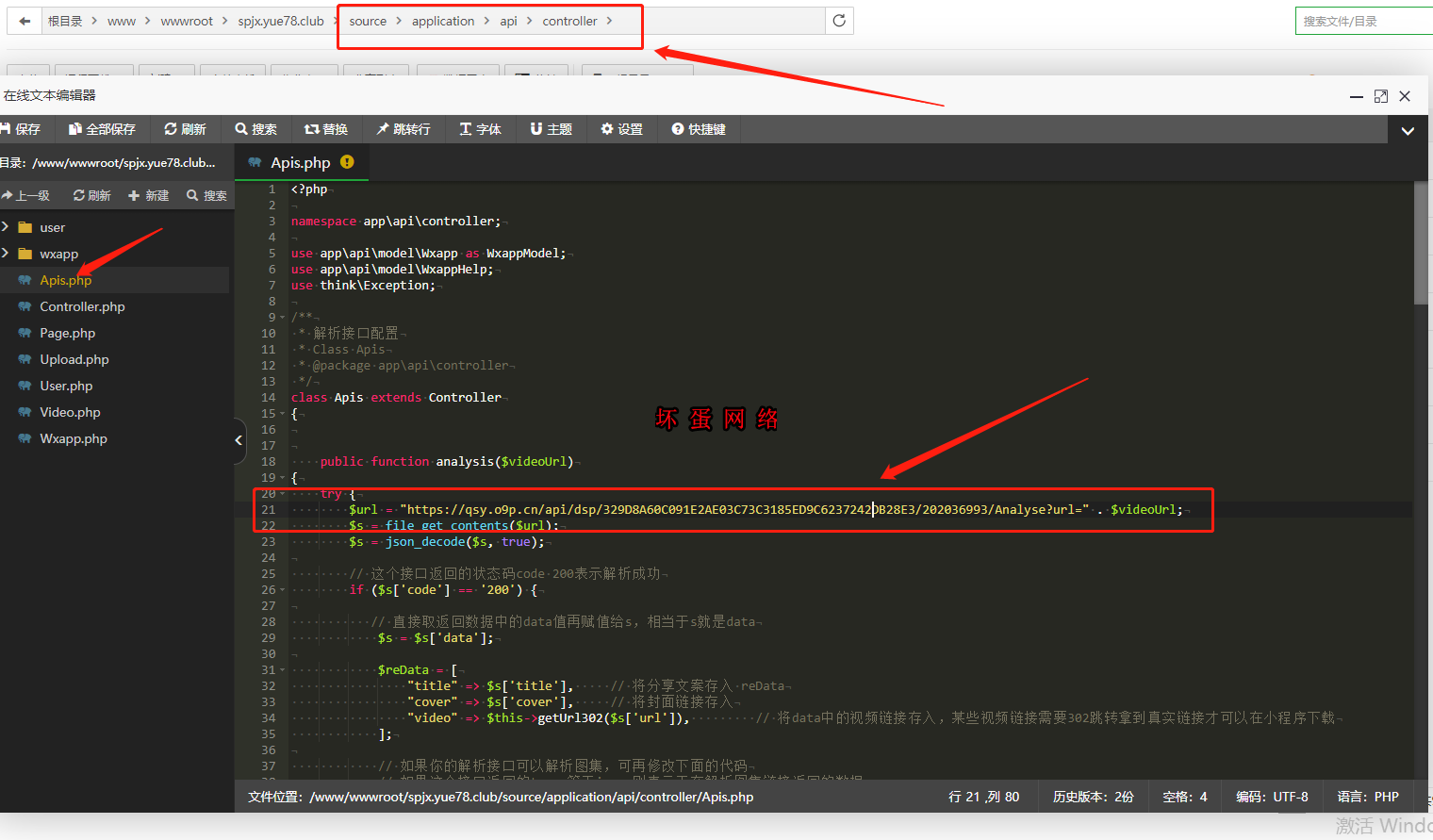
Task: Show the 快捷键 shortcuts help
Action: (x=699, y=129)
